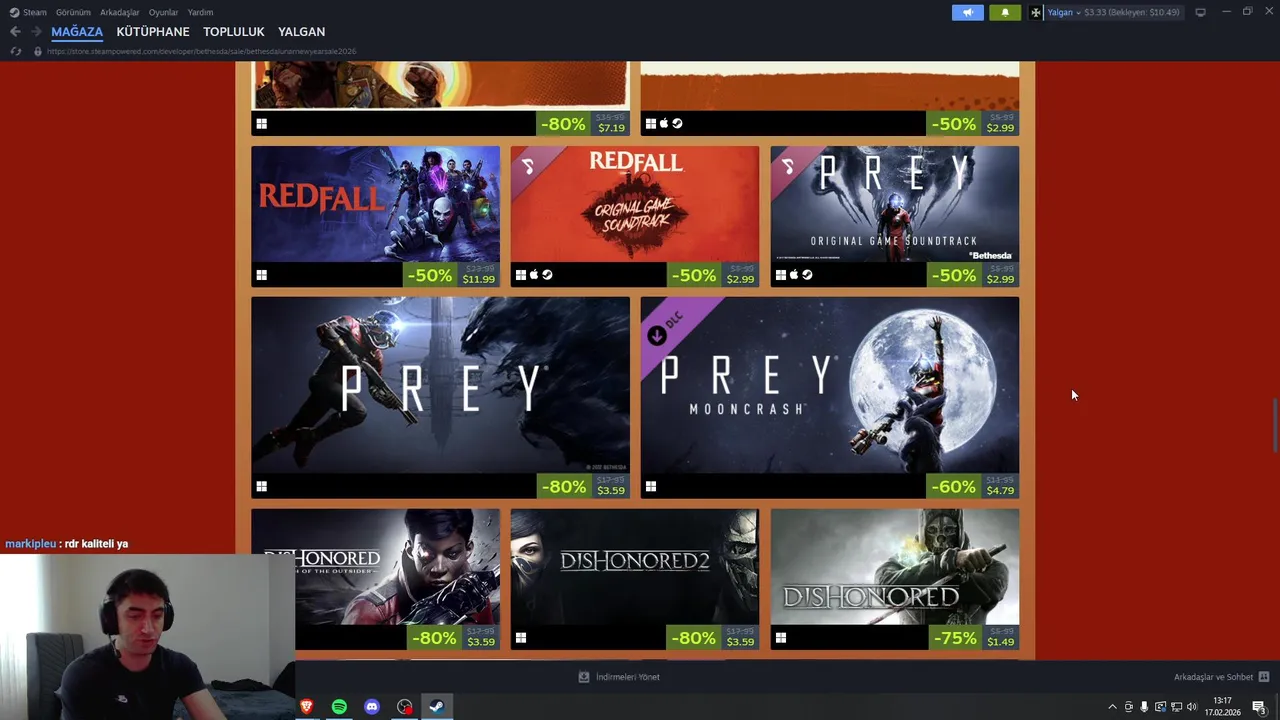Click the page vertical scrollbar thumb
Image resolution: width=1280 pixels, height=720 pixels.
1275,425
